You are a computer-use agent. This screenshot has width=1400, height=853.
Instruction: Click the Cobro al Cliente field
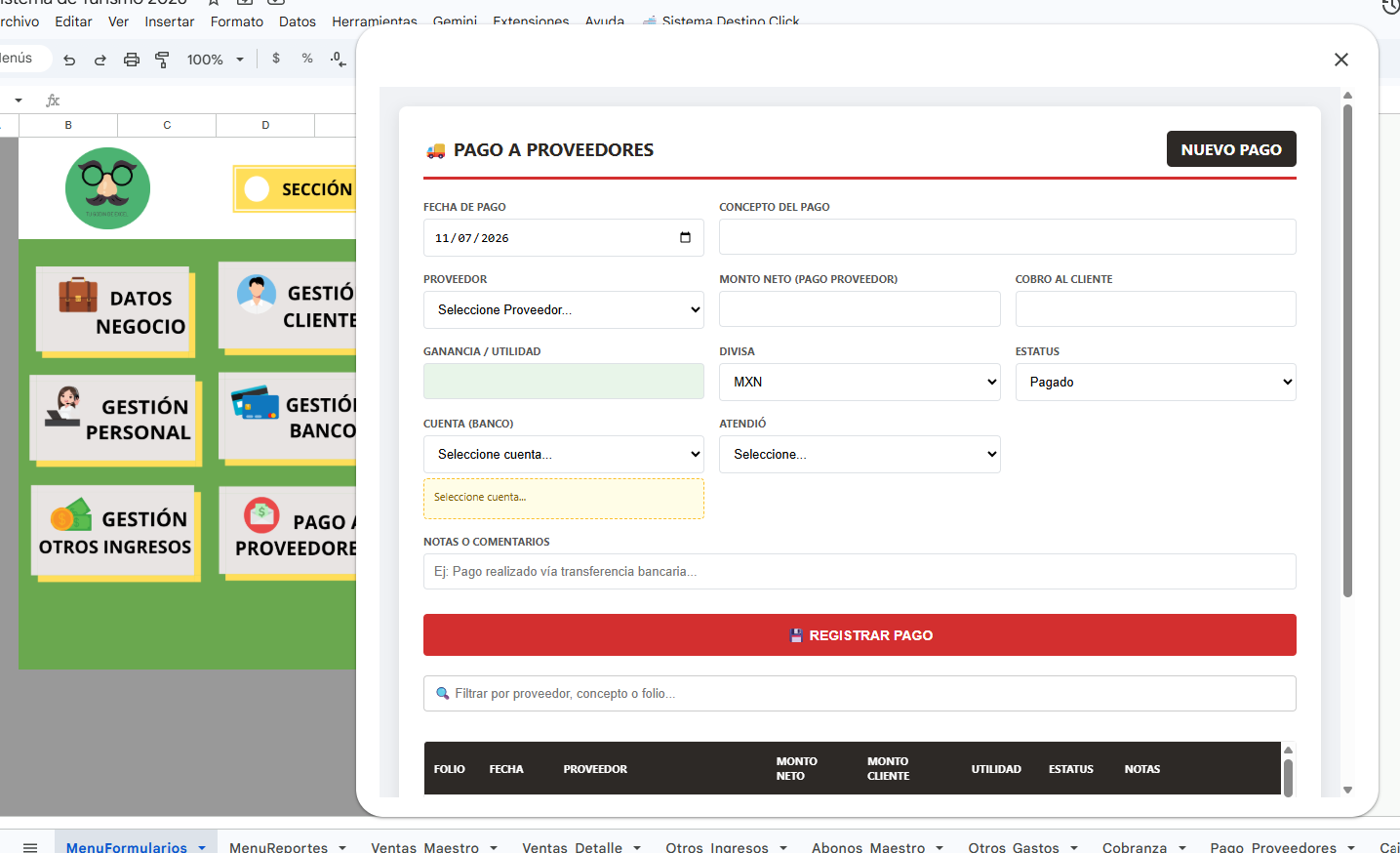tap(1156, 308)
